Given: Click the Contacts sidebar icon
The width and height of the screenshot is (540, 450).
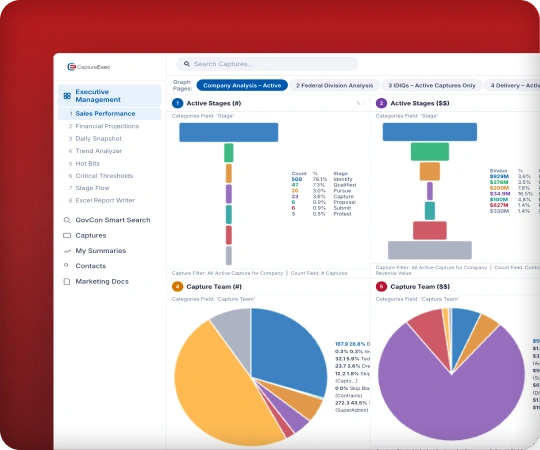Looking at the screenshot, I should (66, 265).
